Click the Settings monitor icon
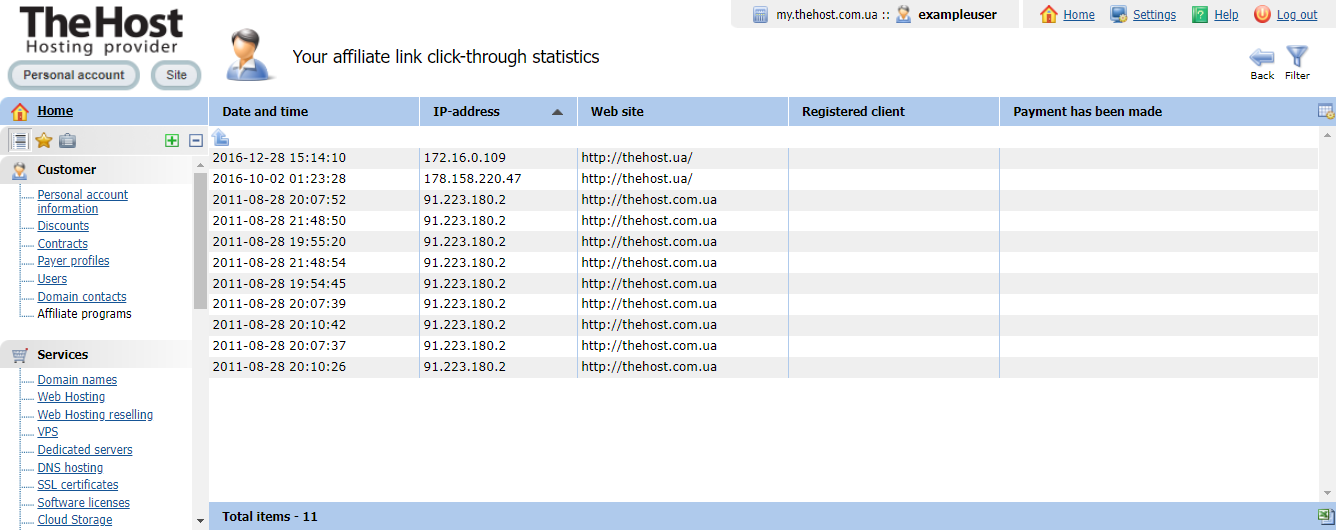 coord(1119,14)
